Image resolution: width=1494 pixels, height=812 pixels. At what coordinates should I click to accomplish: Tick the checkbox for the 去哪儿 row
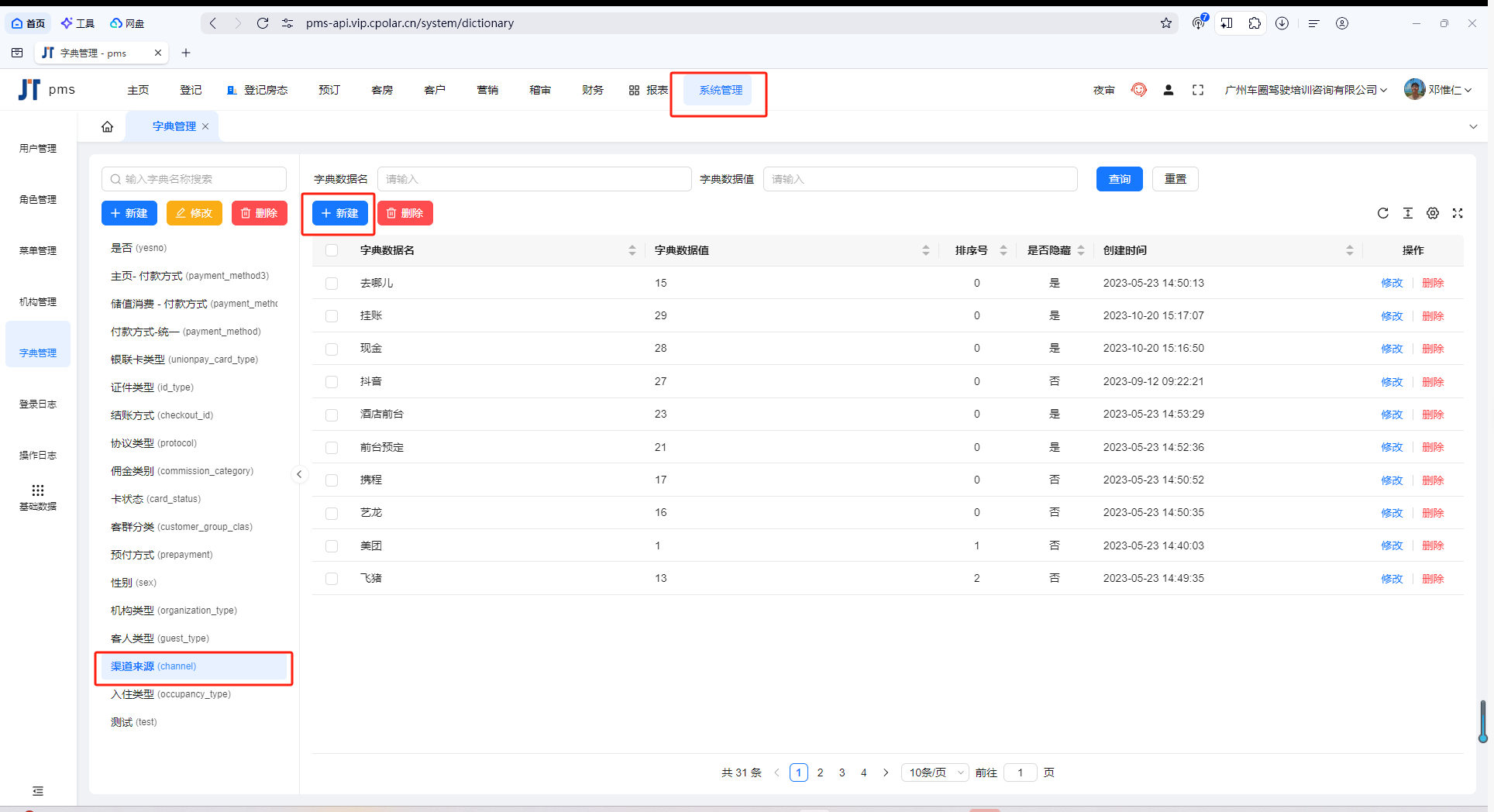click(x=332, y=284)
